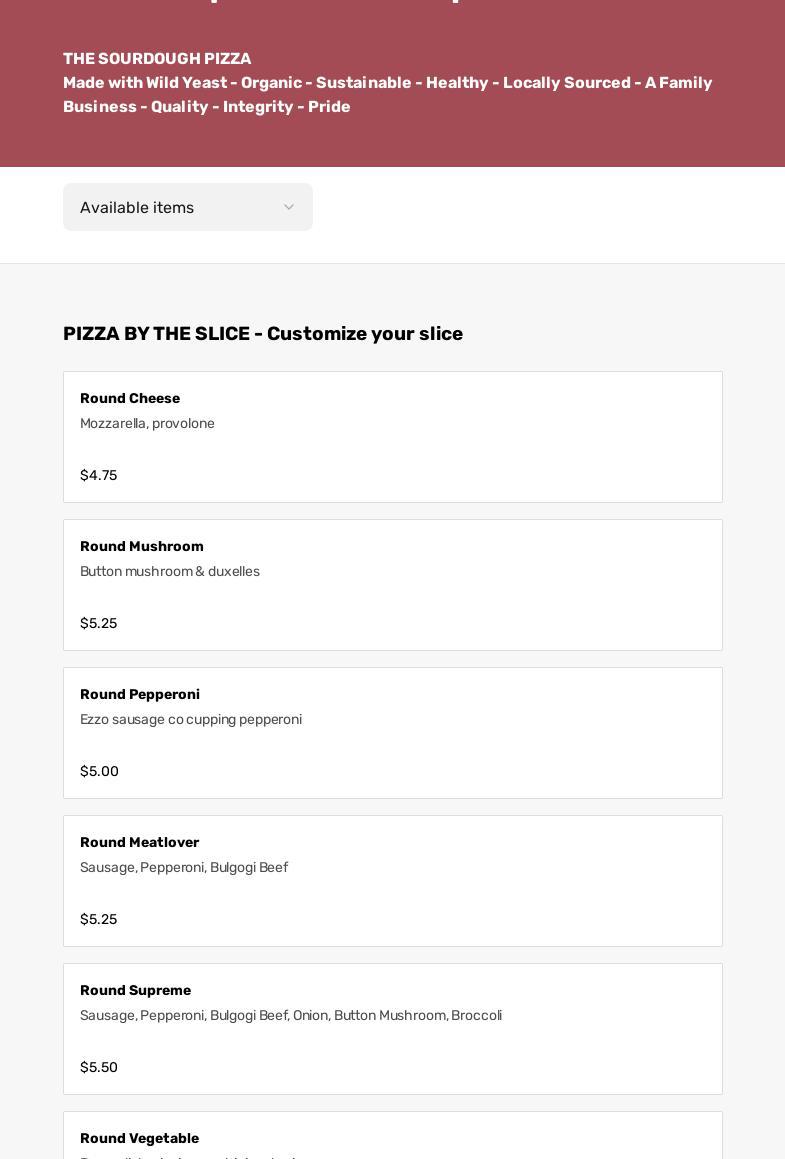Choose the Round Pepperoni slice

pyautogui.click(x=392, y=733)
